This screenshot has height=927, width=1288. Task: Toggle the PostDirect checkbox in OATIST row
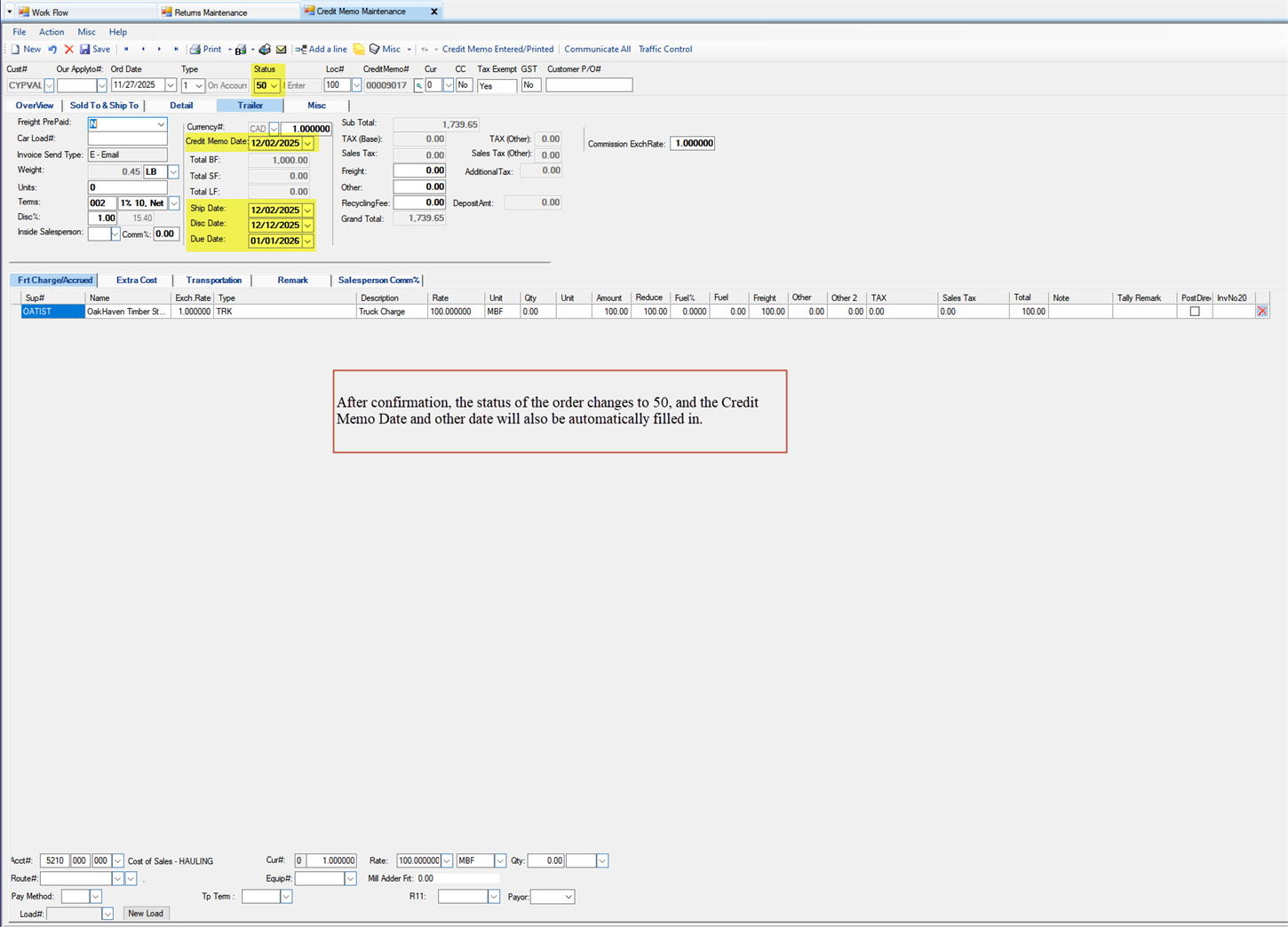pyautogui.click(x=1195, y=312)
